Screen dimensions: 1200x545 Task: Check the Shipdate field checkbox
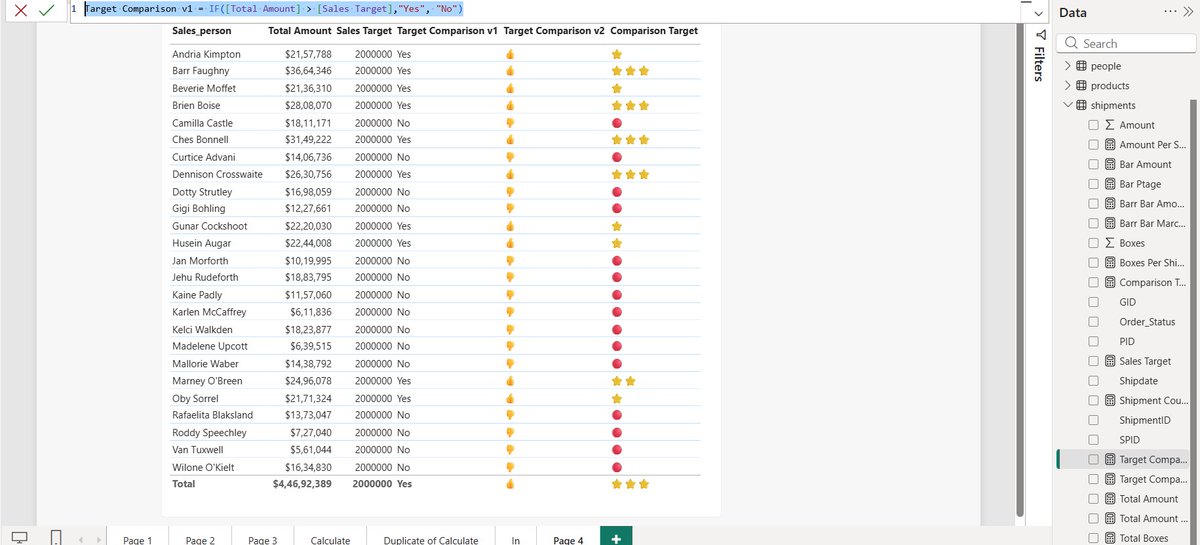coord(1094,381)
